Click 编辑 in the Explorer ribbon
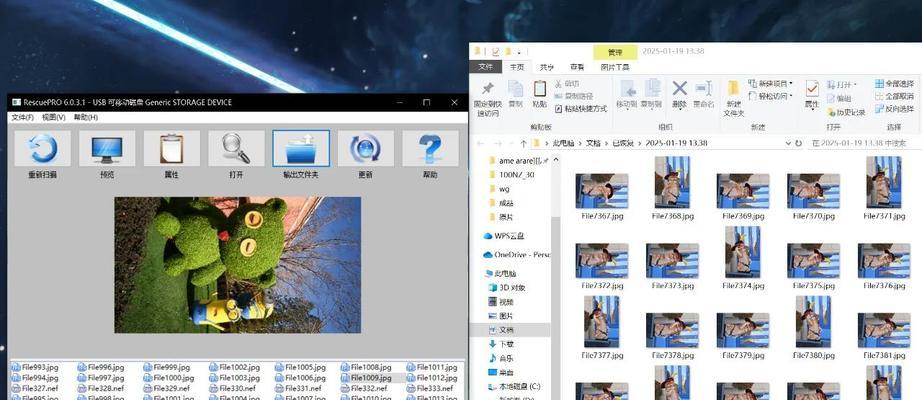The image size is (922, 400). [839, 98]
